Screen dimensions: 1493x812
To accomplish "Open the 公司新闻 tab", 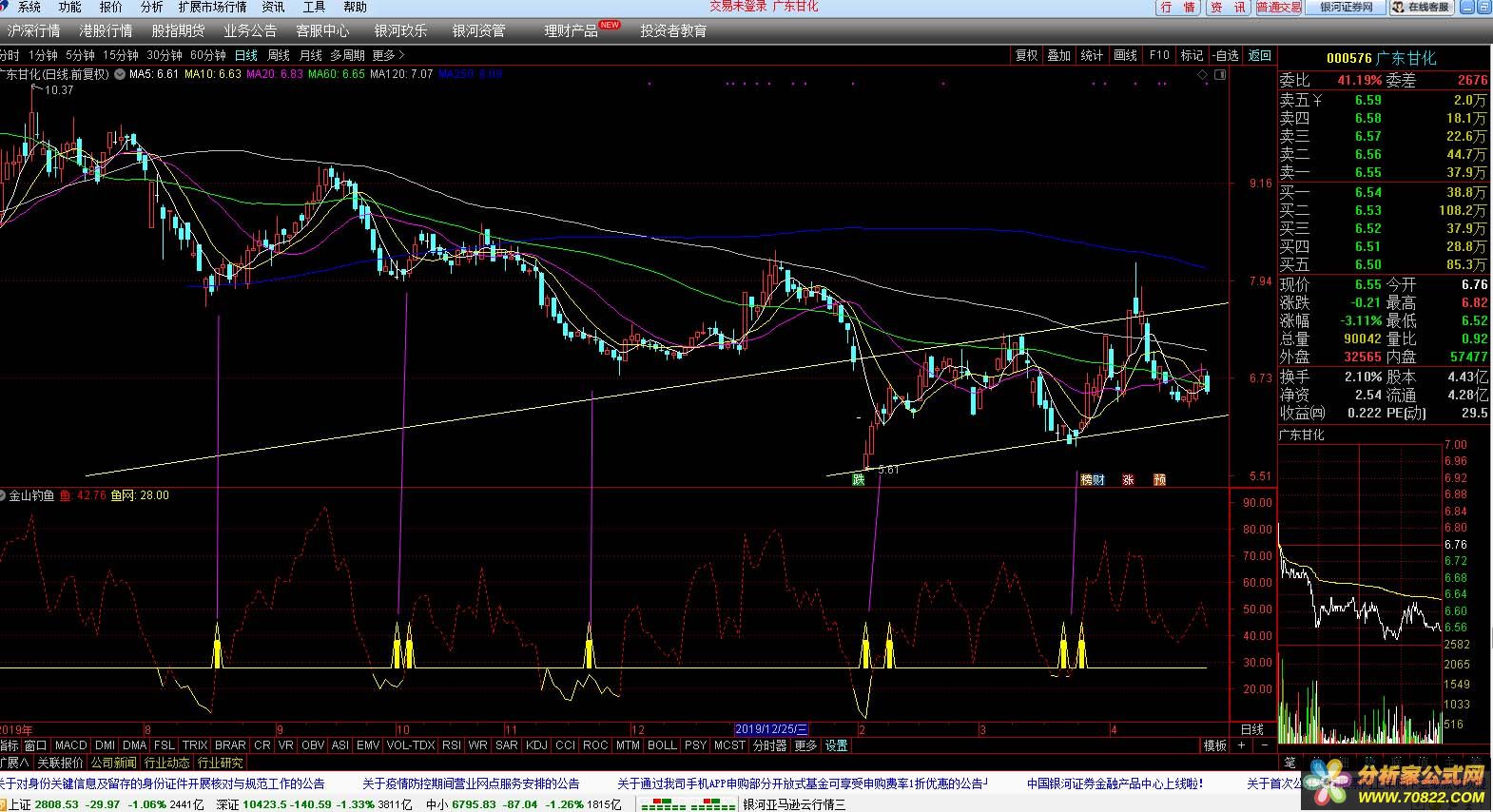I will 113,763.
